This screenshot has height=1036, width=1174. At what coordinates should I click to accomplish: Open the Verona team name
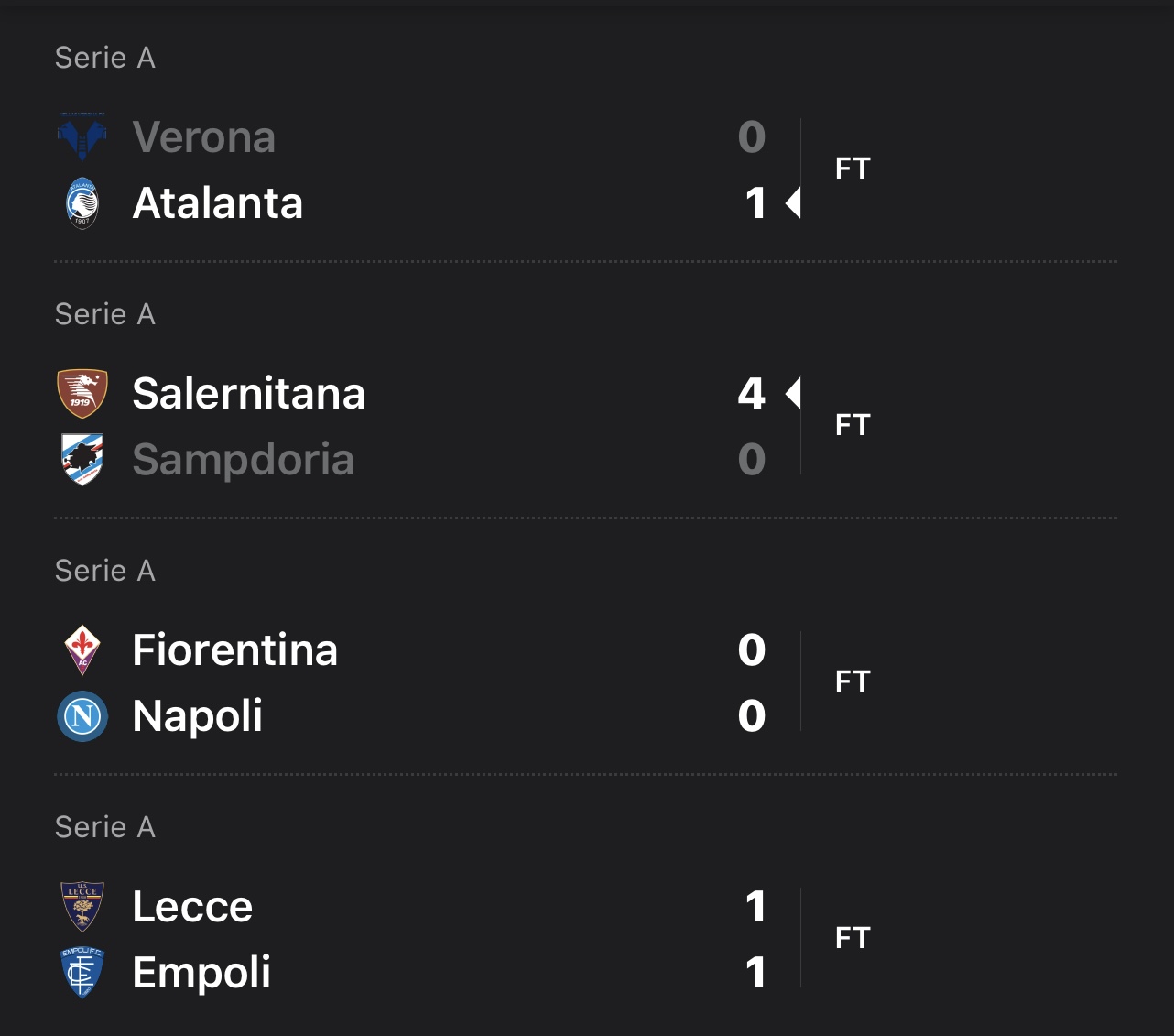click(x=203, y=137)
